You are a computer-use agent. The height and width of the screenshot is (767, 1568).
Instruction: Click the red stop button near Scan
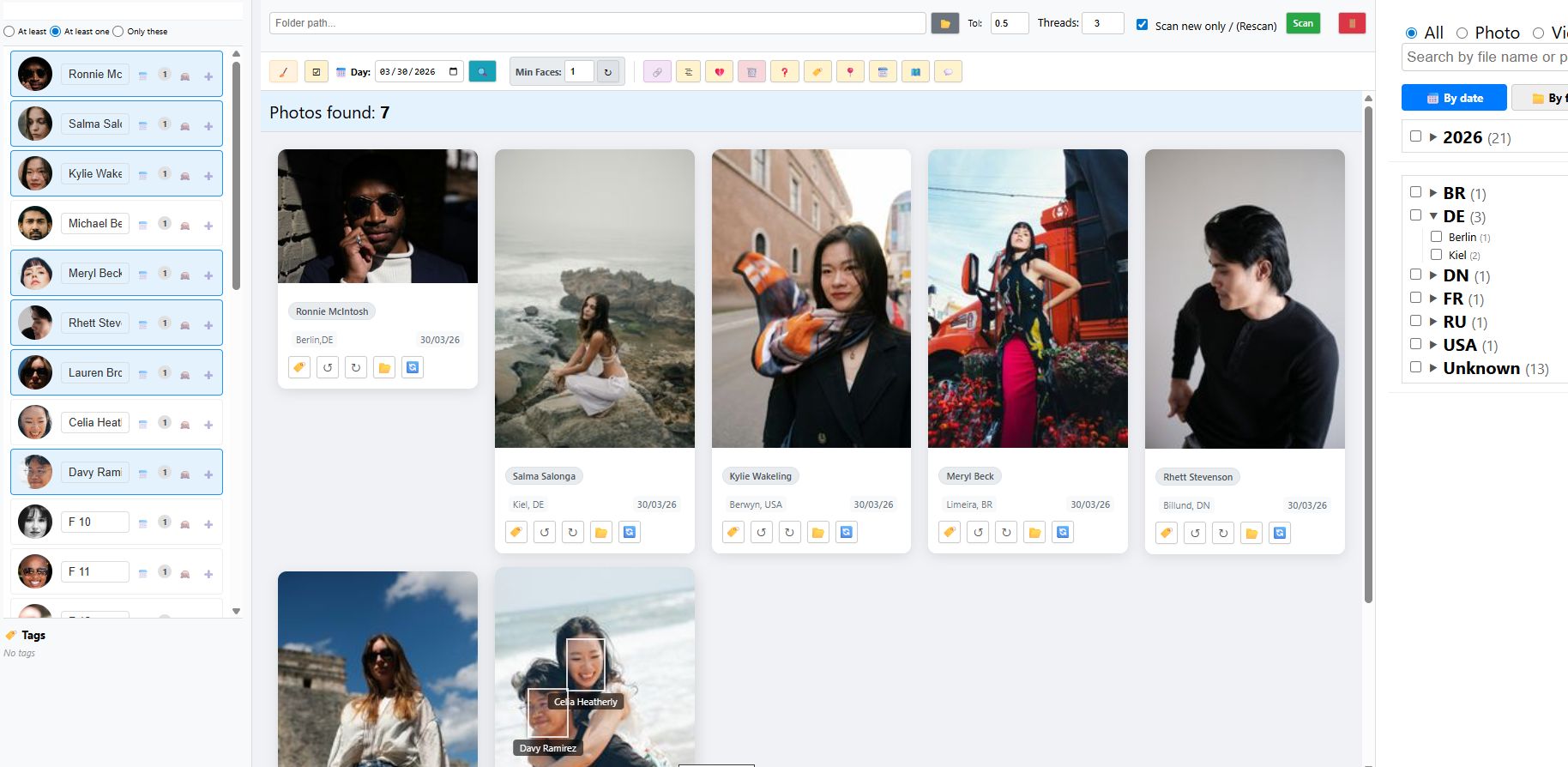pos(1352,23)
